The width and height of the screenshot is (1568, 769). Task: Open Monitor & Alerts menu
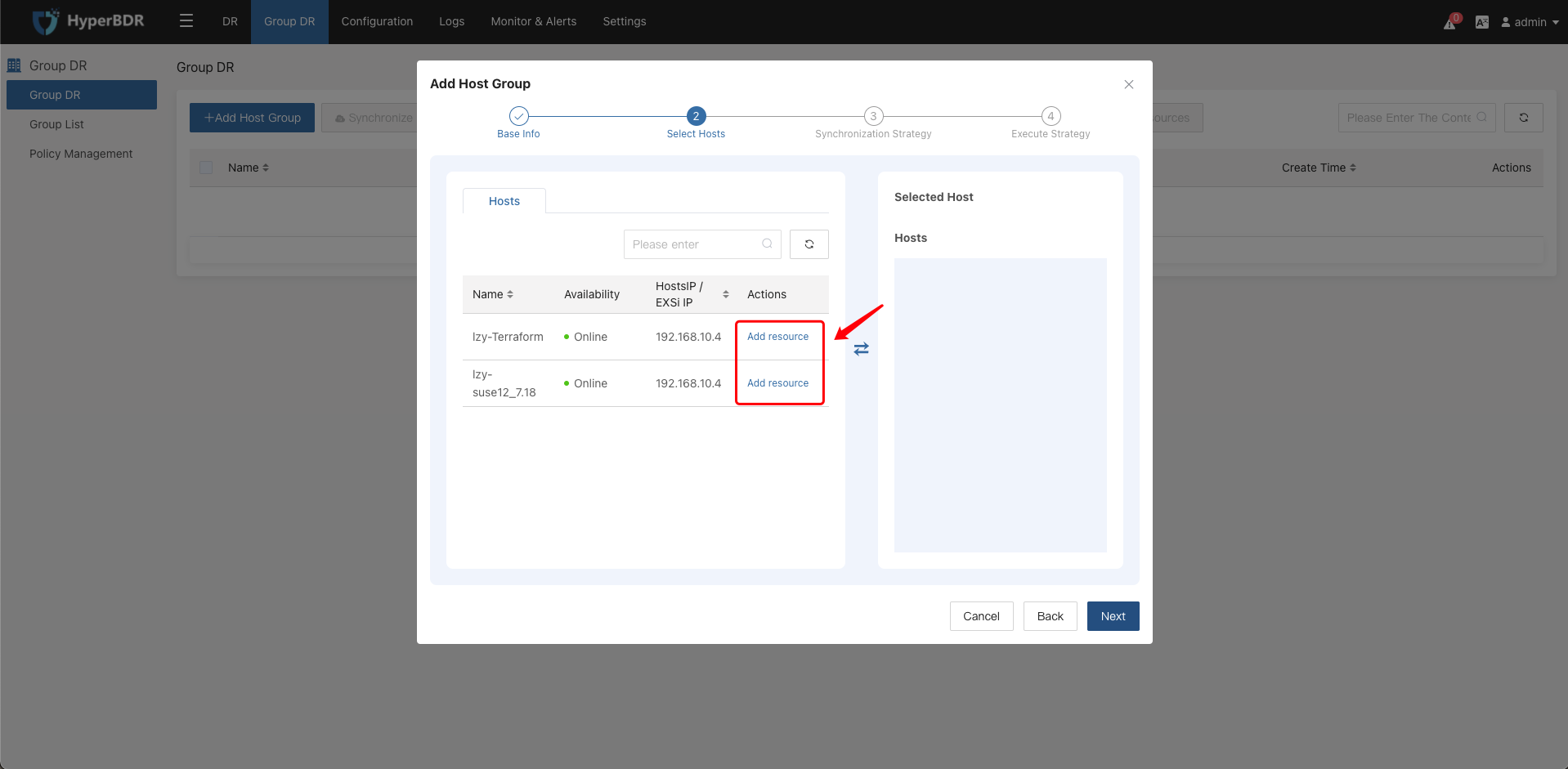click(533, 21)
